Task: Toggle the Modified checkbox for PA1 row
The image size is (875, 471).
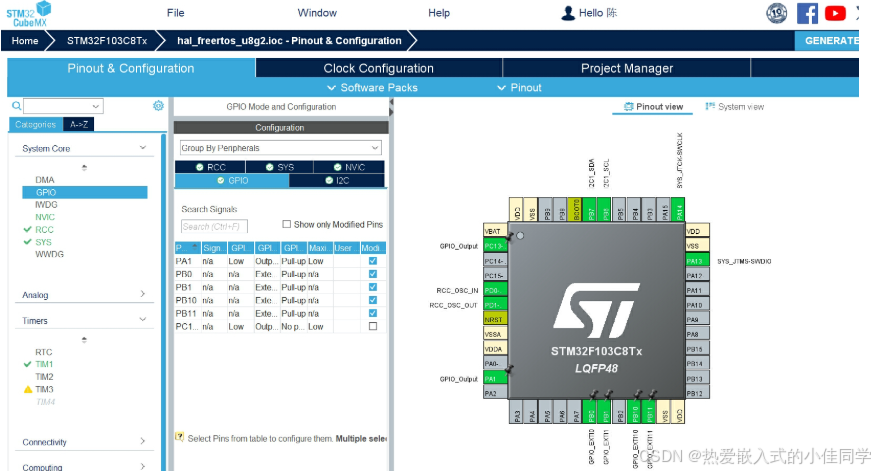Action: 373,261
